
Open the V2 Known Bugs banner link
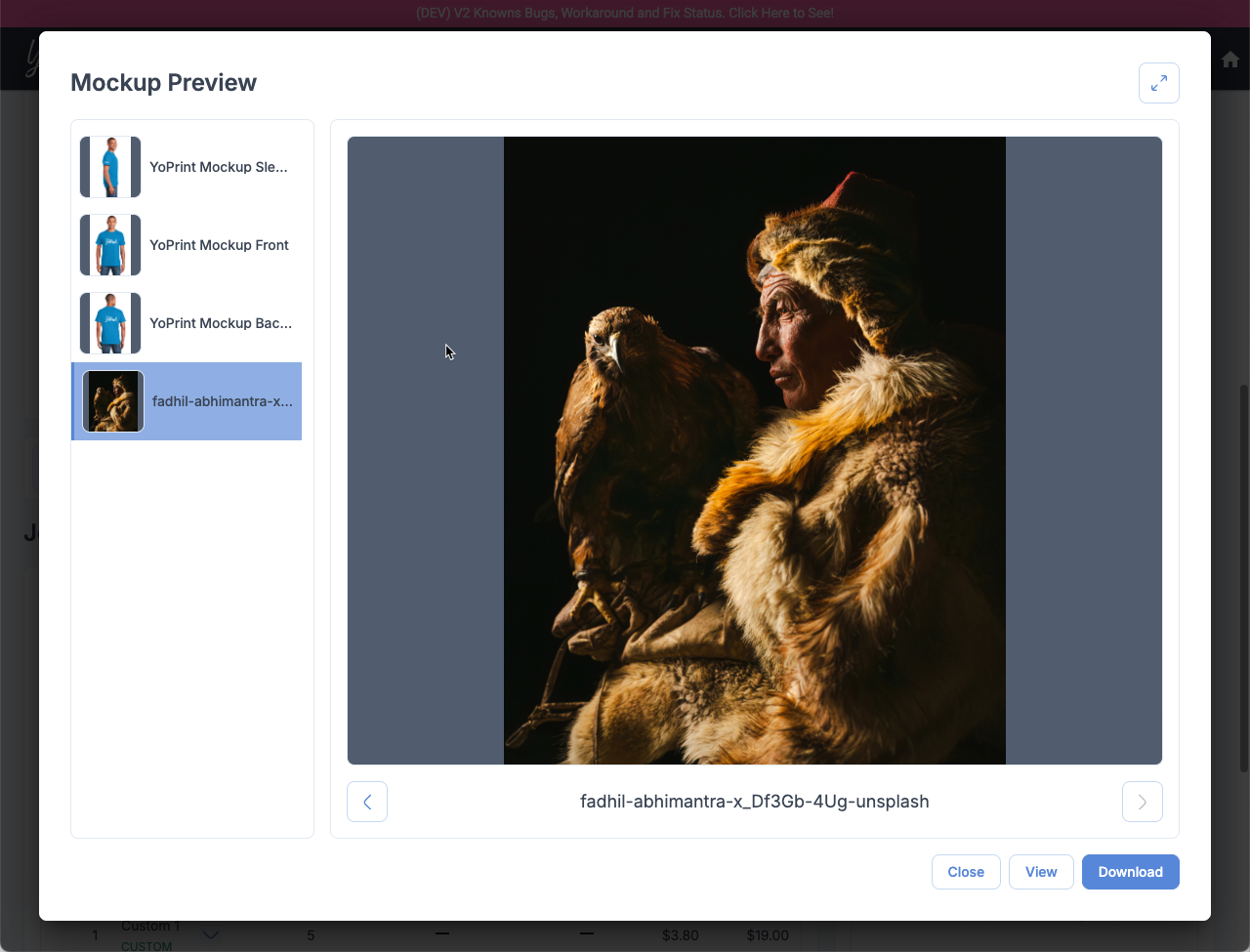pos(624,13)
